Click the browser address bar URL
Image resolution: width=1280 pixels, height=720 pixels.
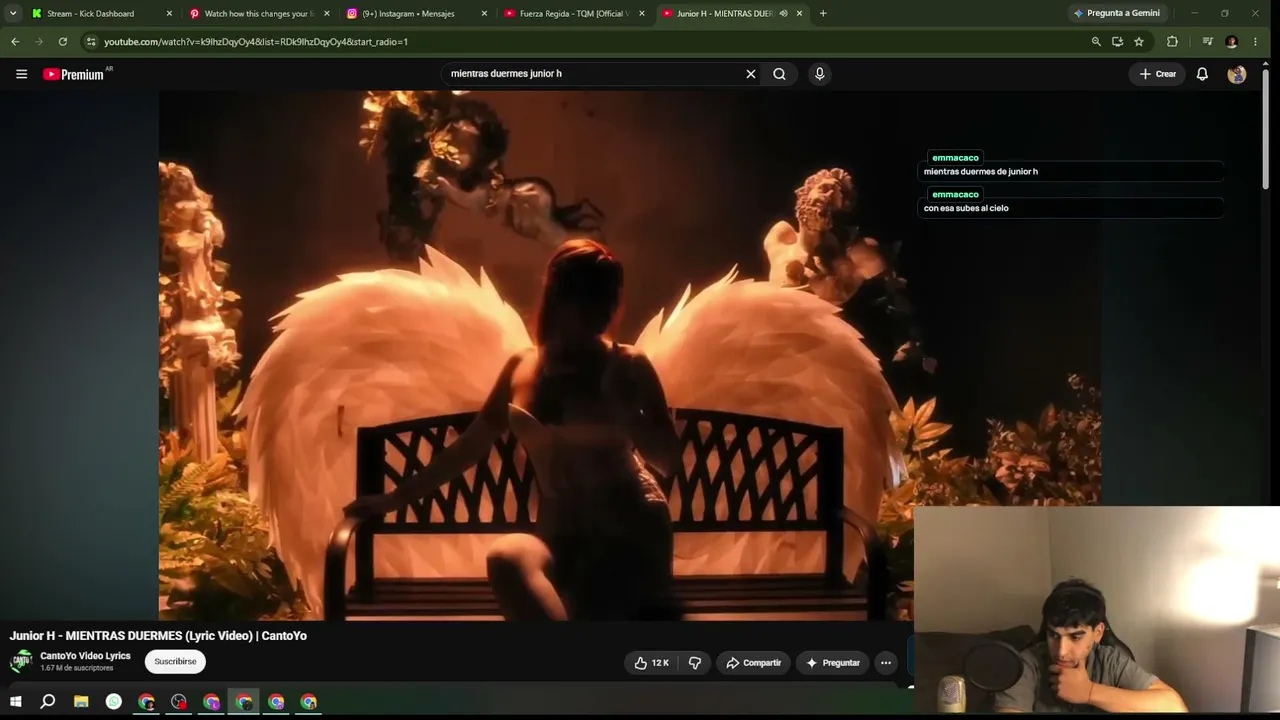click(256, 42)
